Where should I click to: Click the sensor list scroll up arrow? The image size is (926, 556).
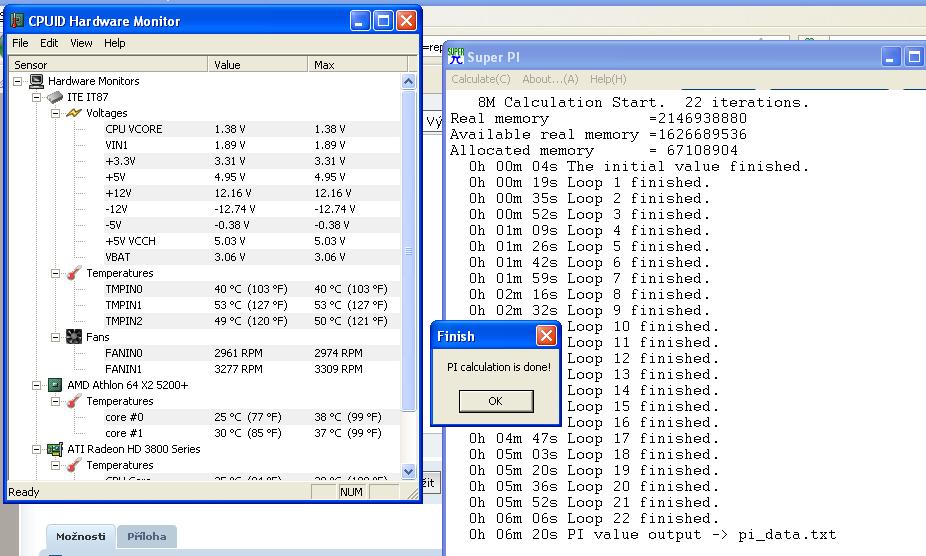[409, 81]
